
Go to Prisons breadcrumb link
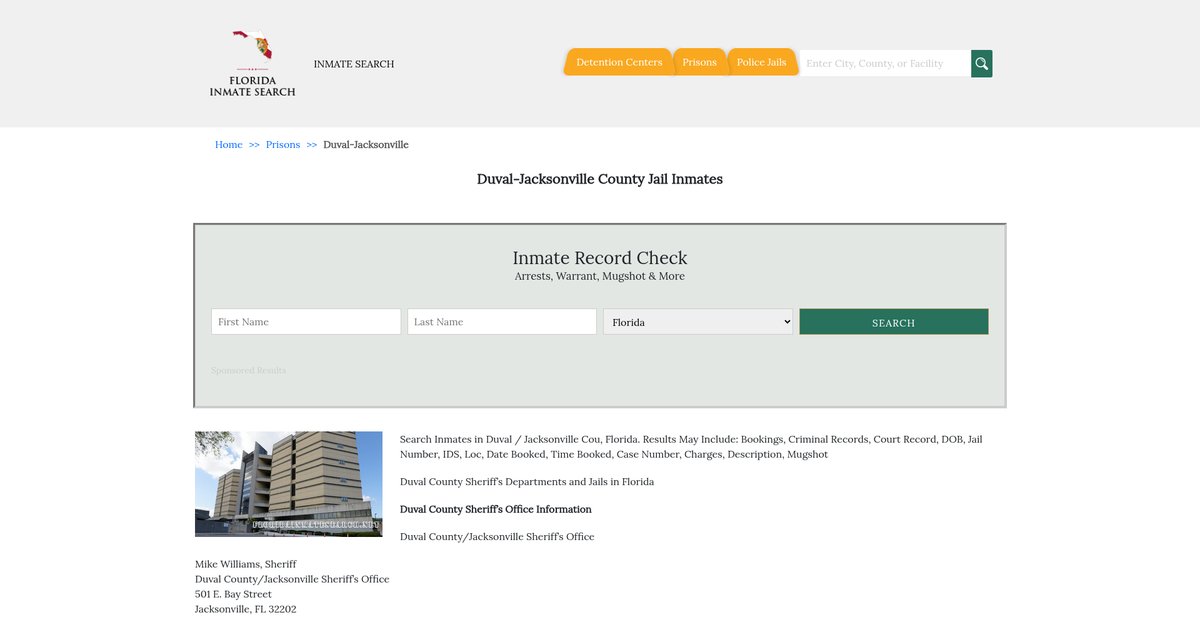[283, 145]
